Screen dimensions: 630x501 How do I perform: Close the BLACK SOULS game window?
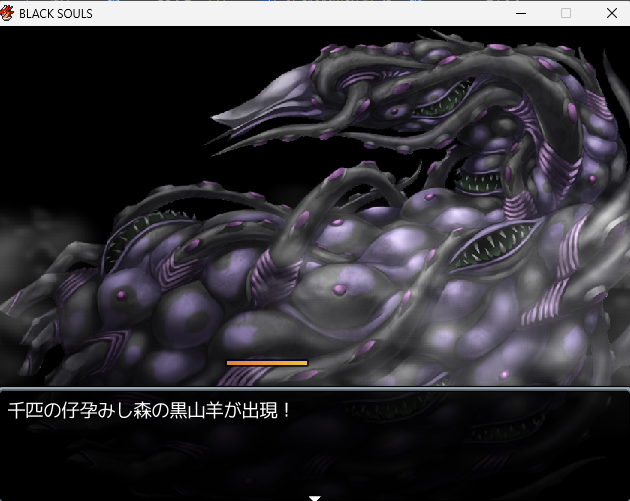coord(612,13)
